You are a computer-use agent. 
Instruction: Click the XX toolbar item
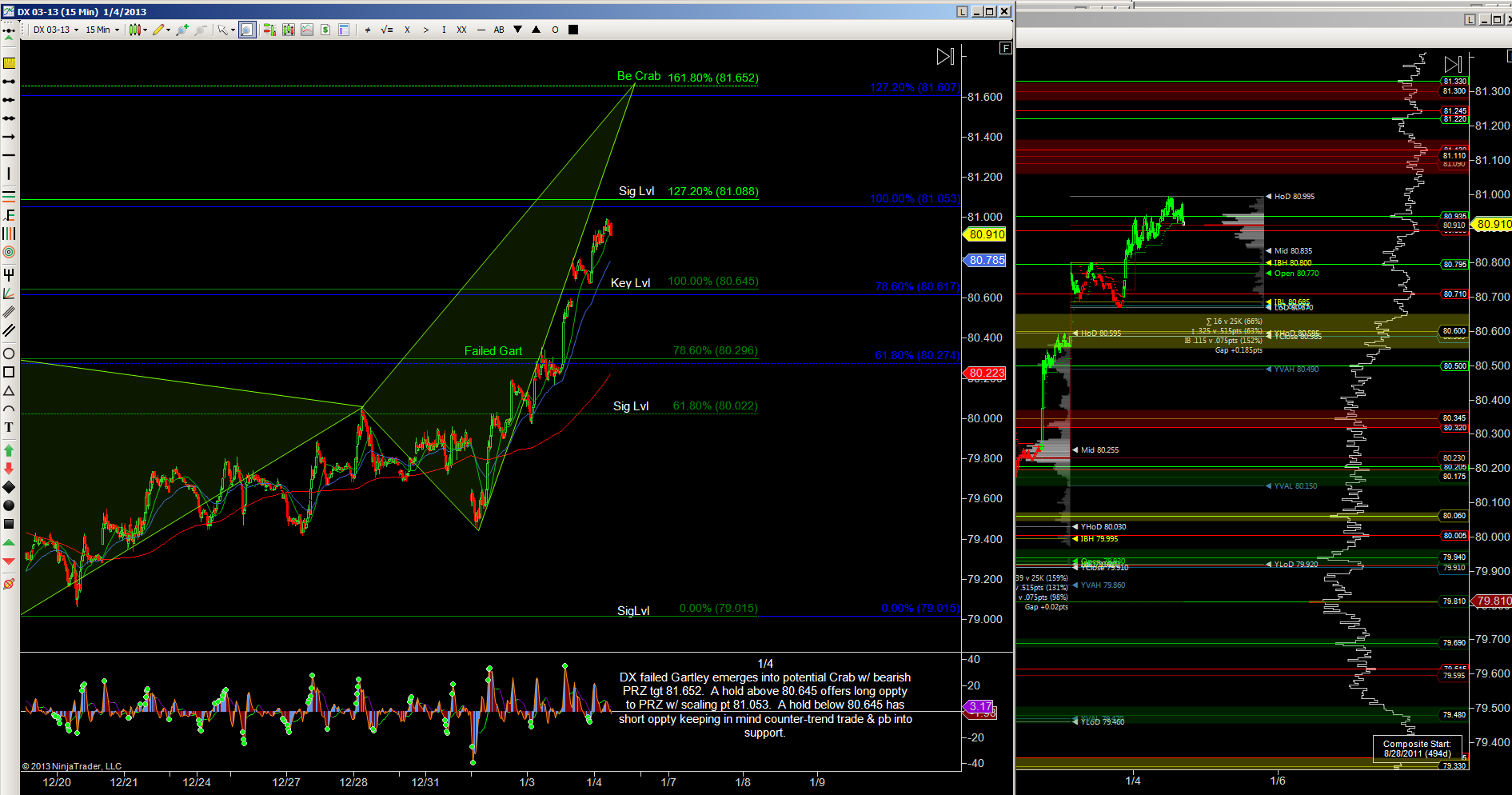(x=461, y=30)
